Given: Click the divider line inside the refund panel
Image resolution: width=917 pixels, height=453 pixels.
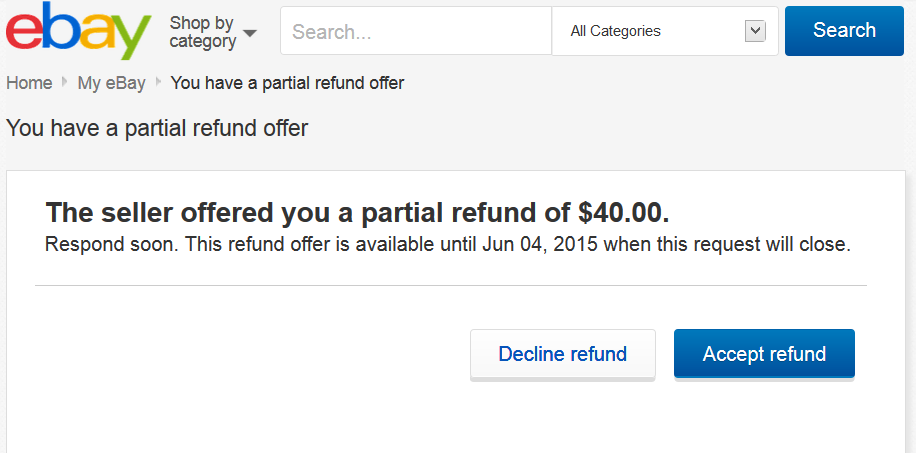Looking at the screenshot, I should pyautogui.click(x=450, y=285).
